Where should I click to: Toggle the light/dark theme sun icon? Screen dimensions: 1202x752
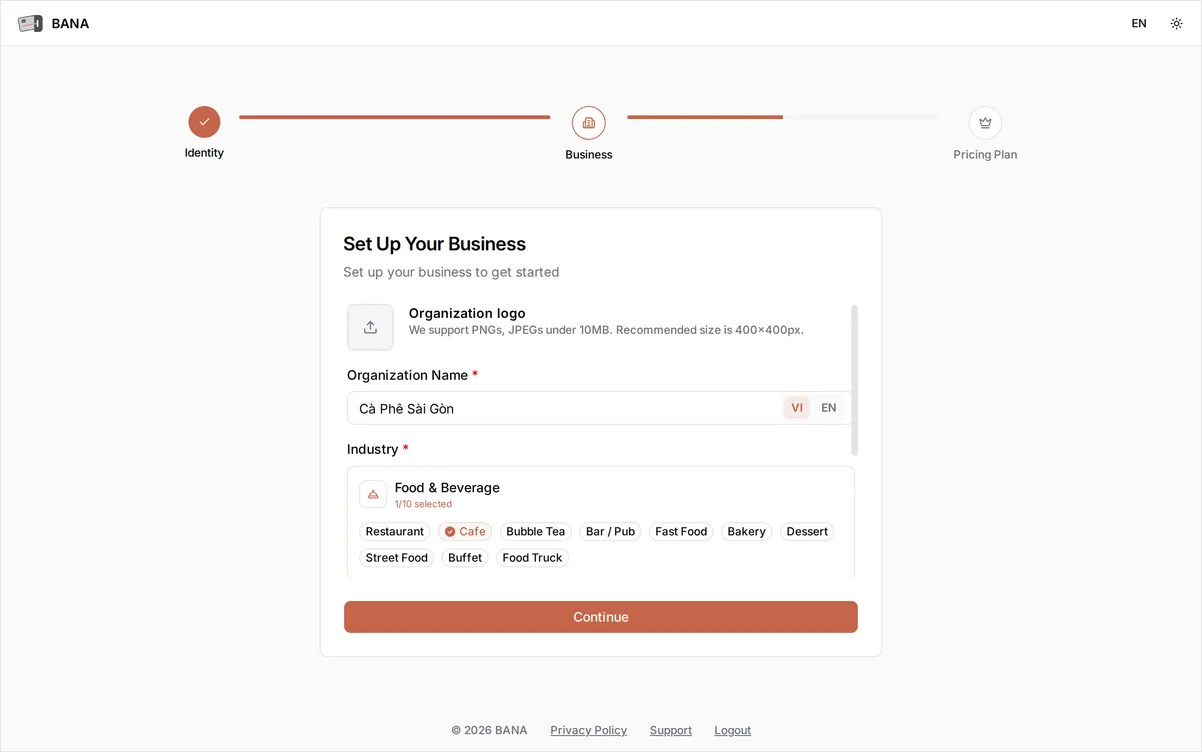click(x=1176, y=23)
